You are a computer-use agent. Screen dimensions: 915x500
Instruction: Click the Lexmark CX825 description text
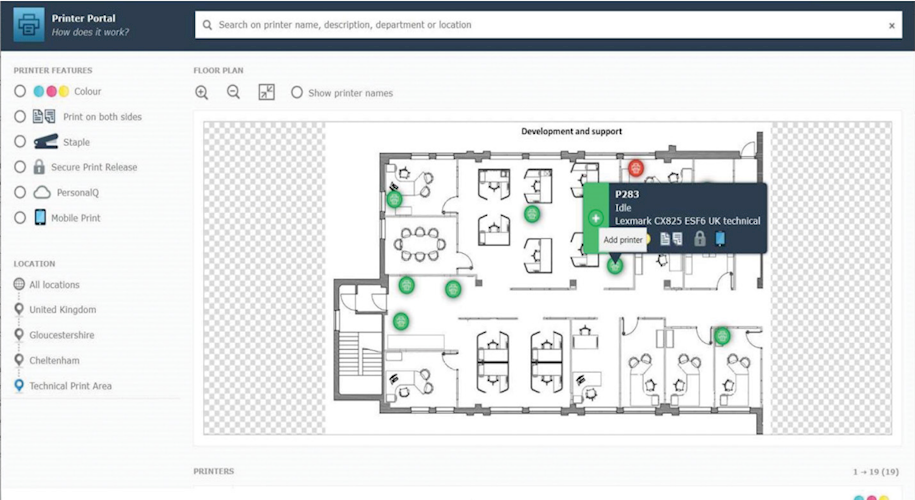point(687,221)
